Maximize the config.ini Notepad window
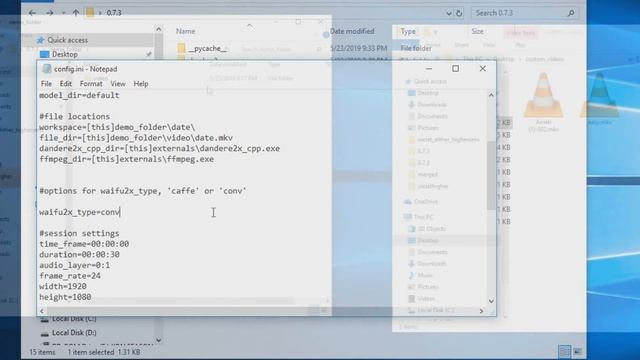This screenshot has height=360, width=640. point(456,69)
